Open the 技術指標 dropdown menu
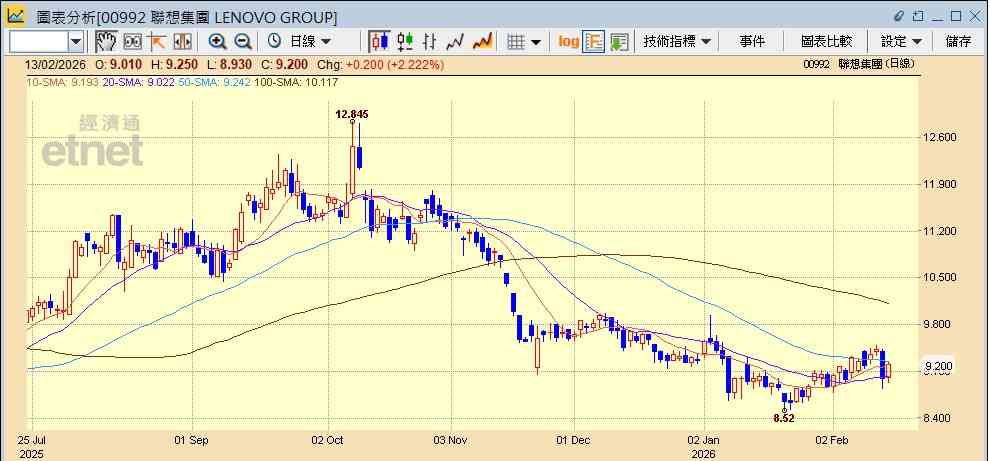Screen dimensions: 990x461 677,42
